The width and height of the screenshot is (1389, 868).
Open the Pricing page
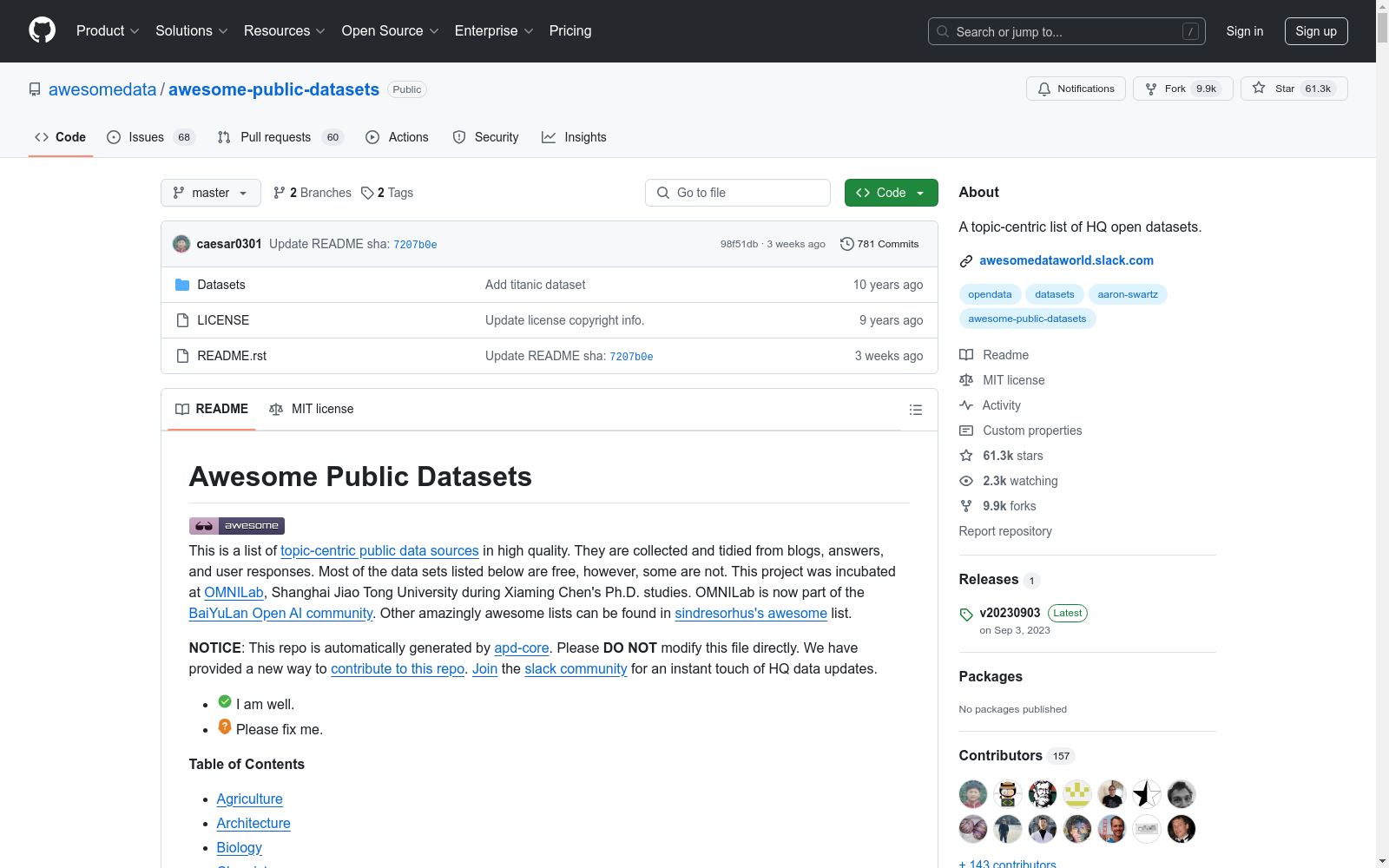(570, 30)
